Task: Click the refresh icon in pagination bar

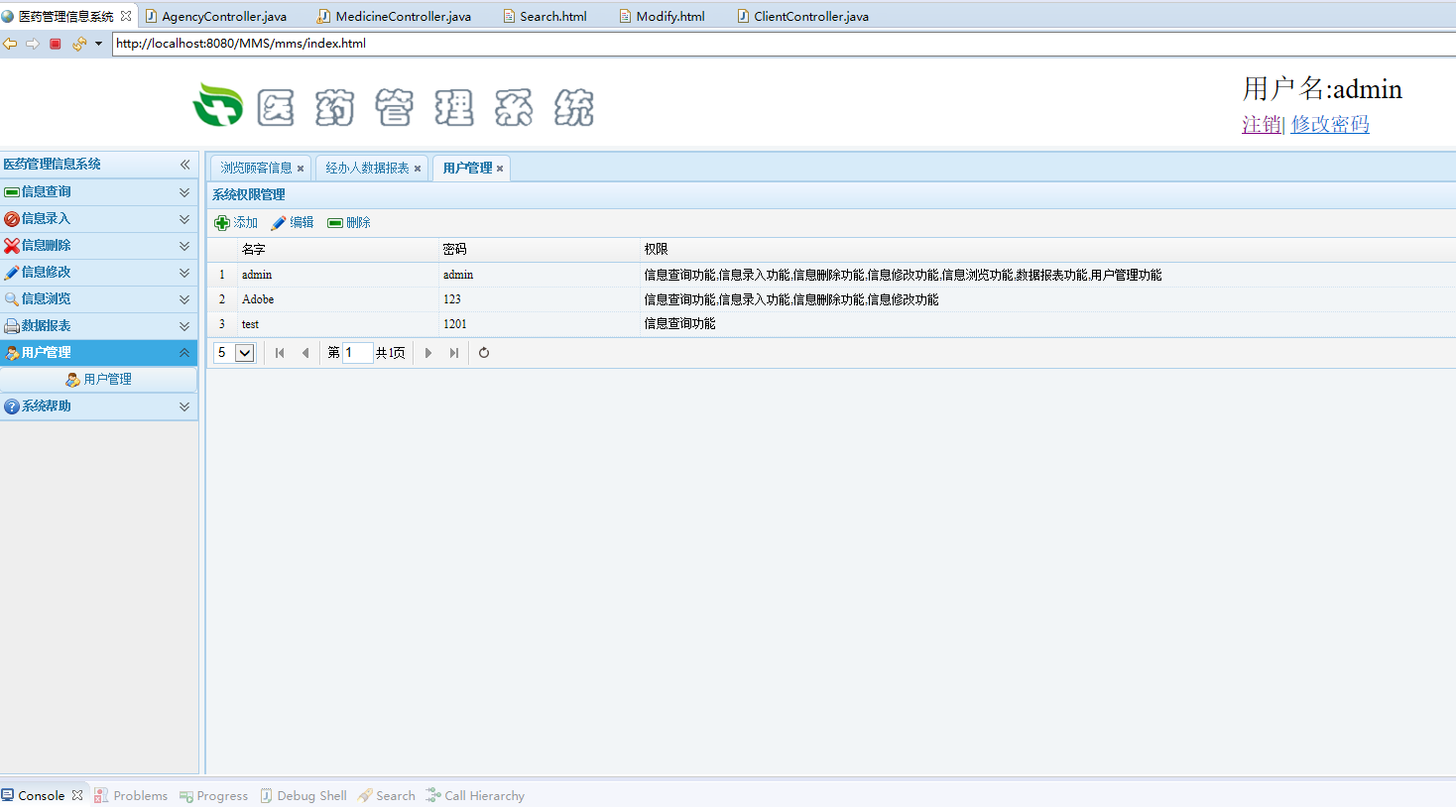Action: [x=484, y=353]
